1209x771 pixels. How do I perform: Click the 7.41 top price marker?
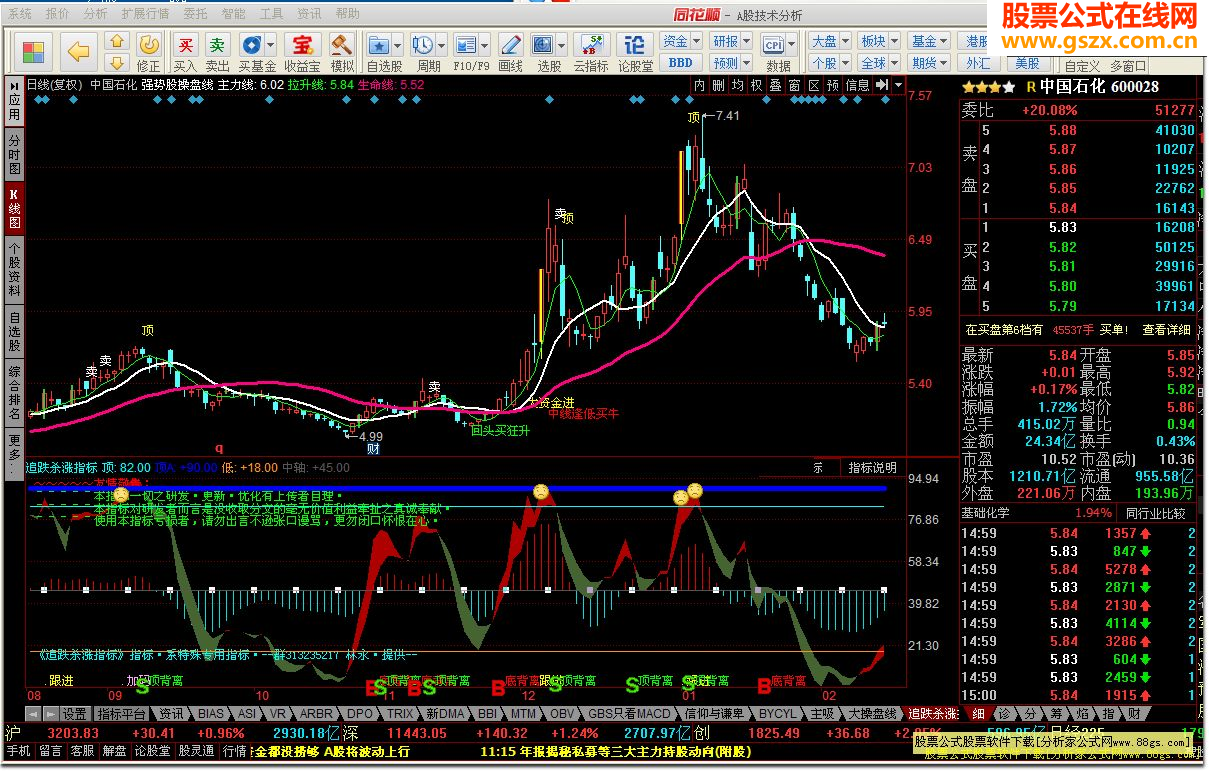point(728,116)
